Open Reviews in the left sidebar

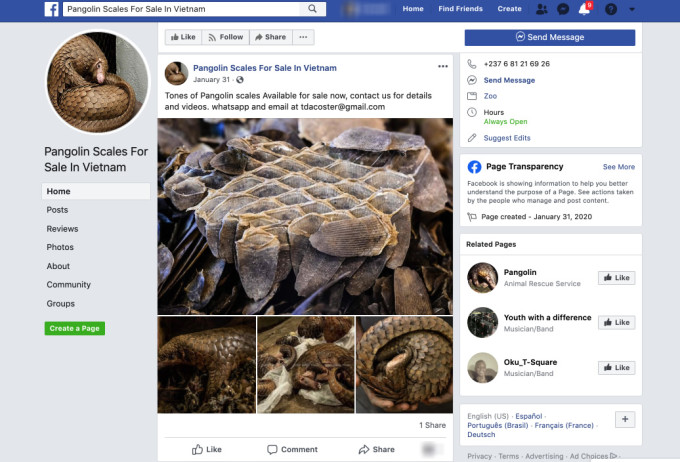click(x=62, y=229)
